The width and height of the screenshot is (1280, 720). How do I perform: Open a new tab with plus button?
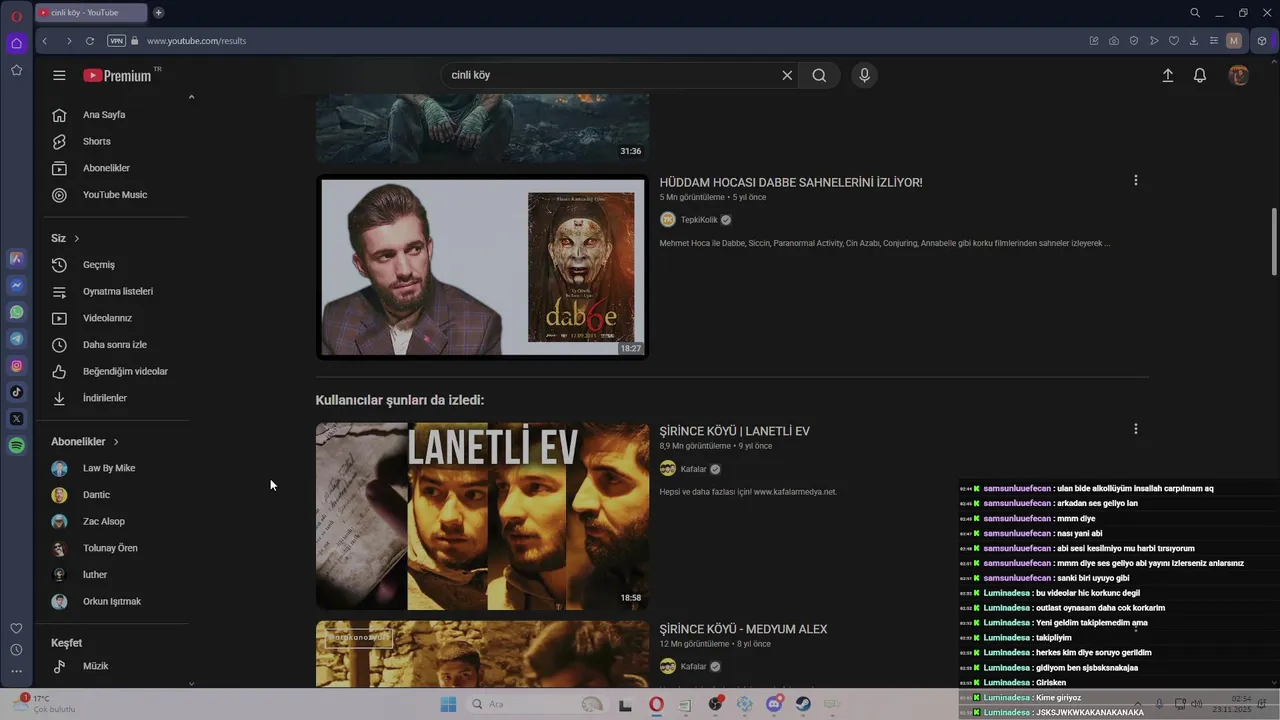point(158,13)
